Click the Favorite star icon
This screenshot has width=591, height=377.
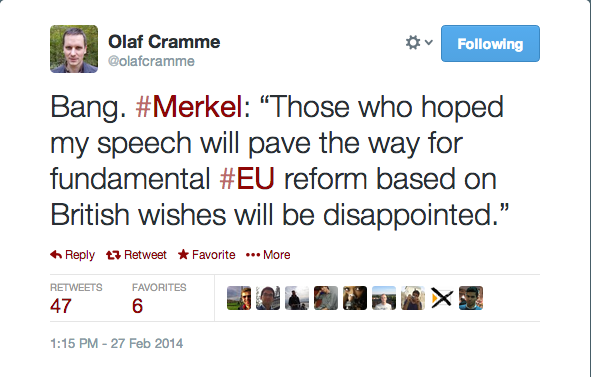tap(183, 254)
